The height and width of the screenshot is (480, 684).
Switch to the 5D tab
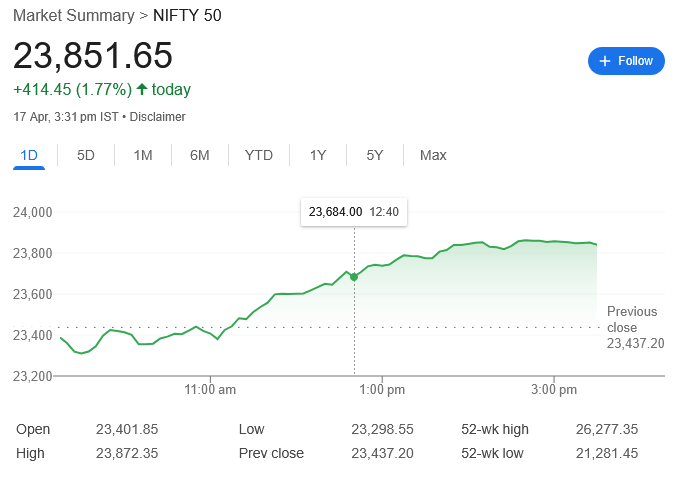tap(86, 155)
